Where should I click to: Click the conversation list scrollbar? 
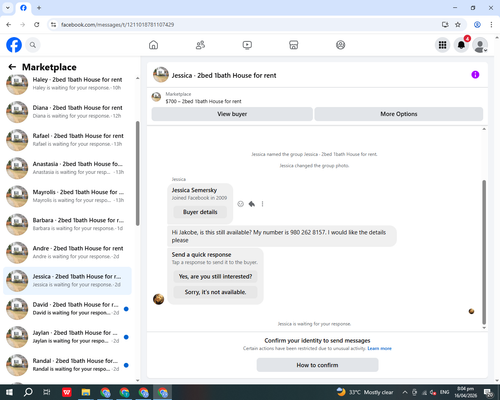[x=137, y=173]
